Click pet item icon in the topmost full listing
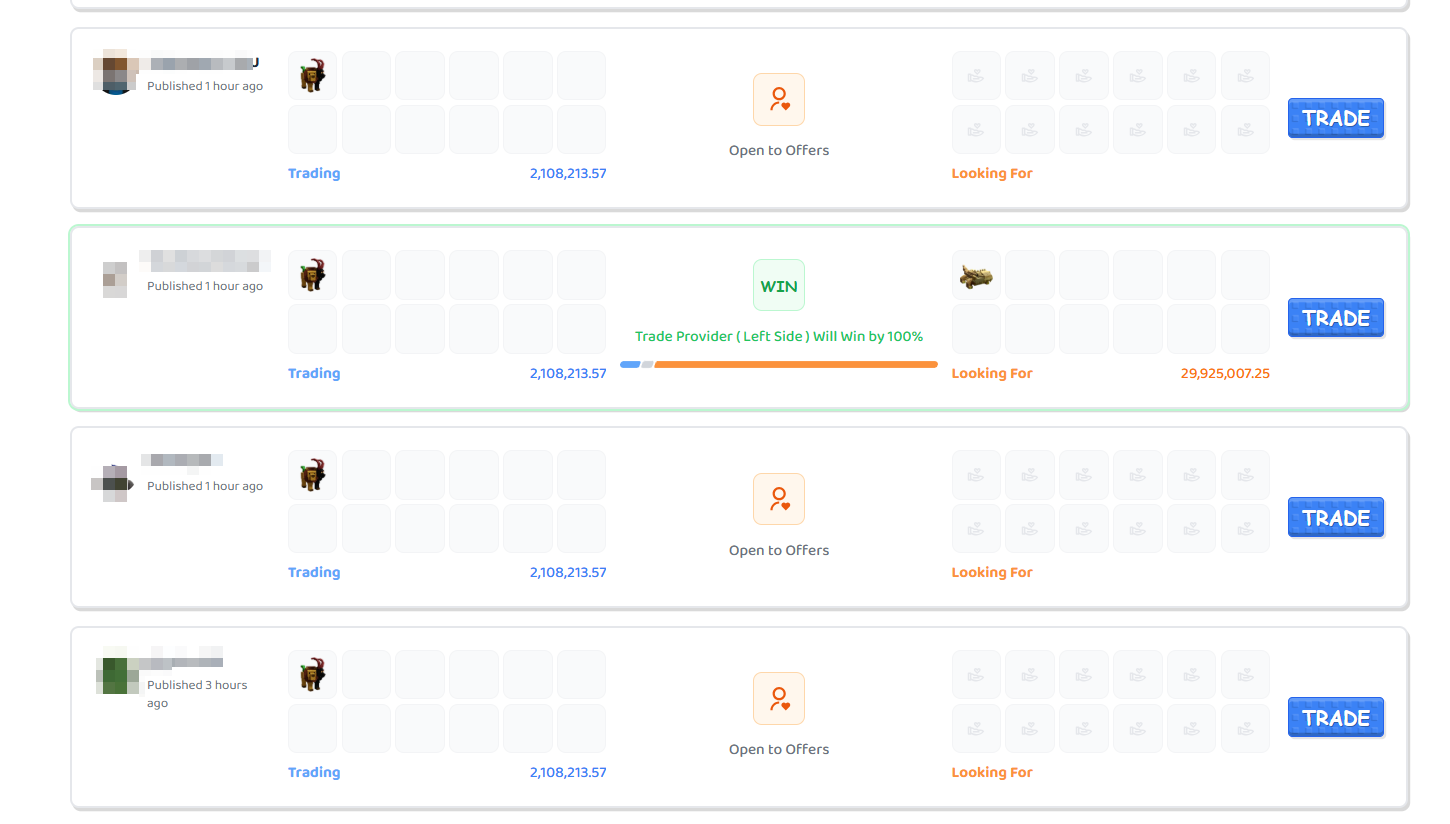Viewport: 1450px width, 824px height. tap(313, 76)
